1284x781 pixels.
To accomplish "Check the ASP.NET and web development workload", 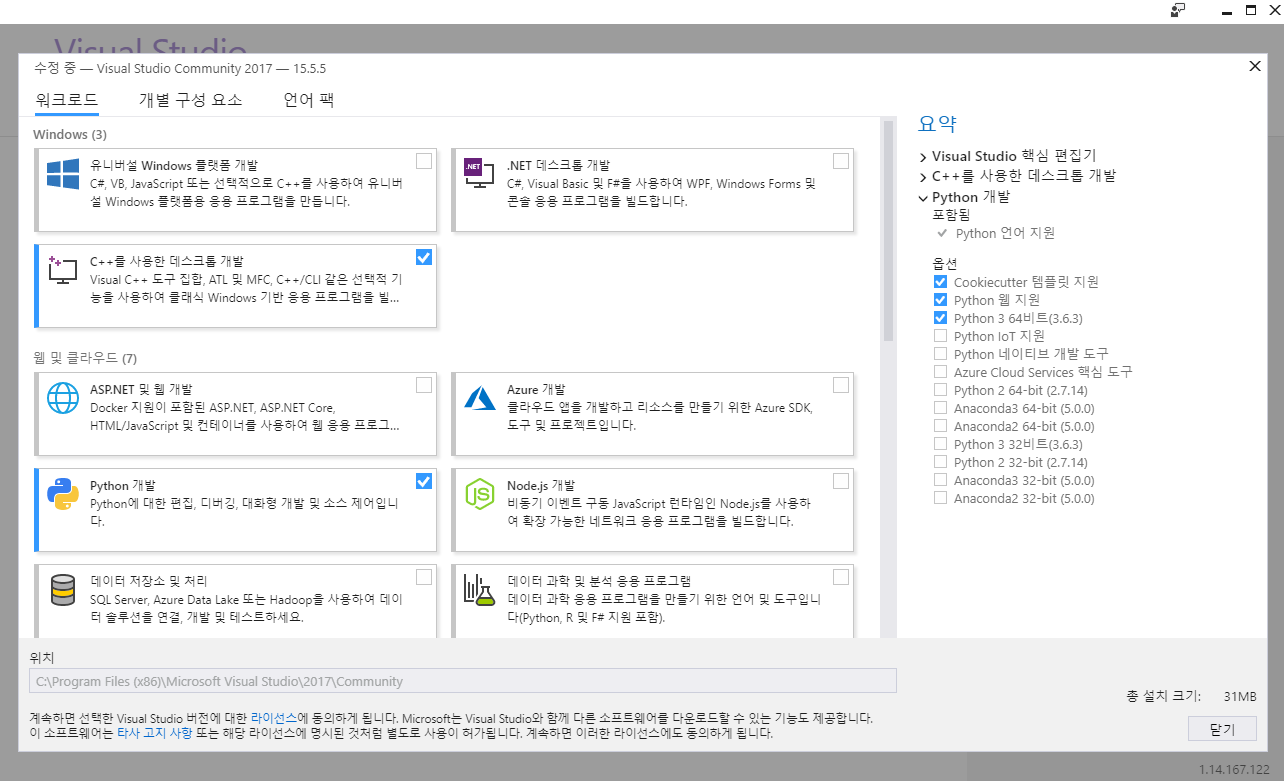I will 424,385.
